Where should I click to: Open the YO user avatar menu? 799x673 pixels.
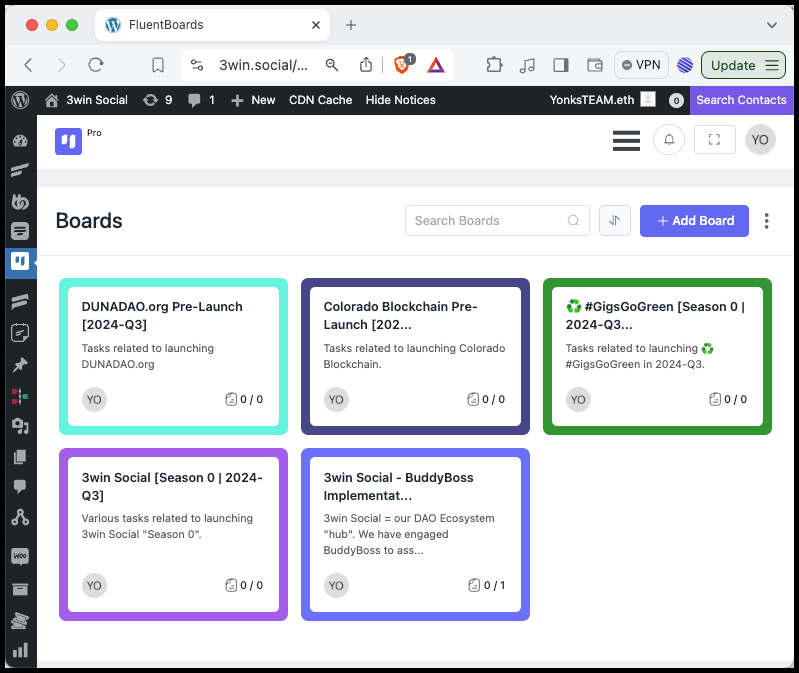[x=760, y=140]
